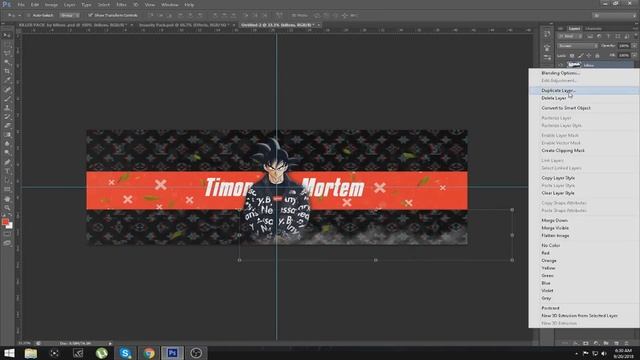
Task: Select the Healing Brush tool
Action: point(7,90)
